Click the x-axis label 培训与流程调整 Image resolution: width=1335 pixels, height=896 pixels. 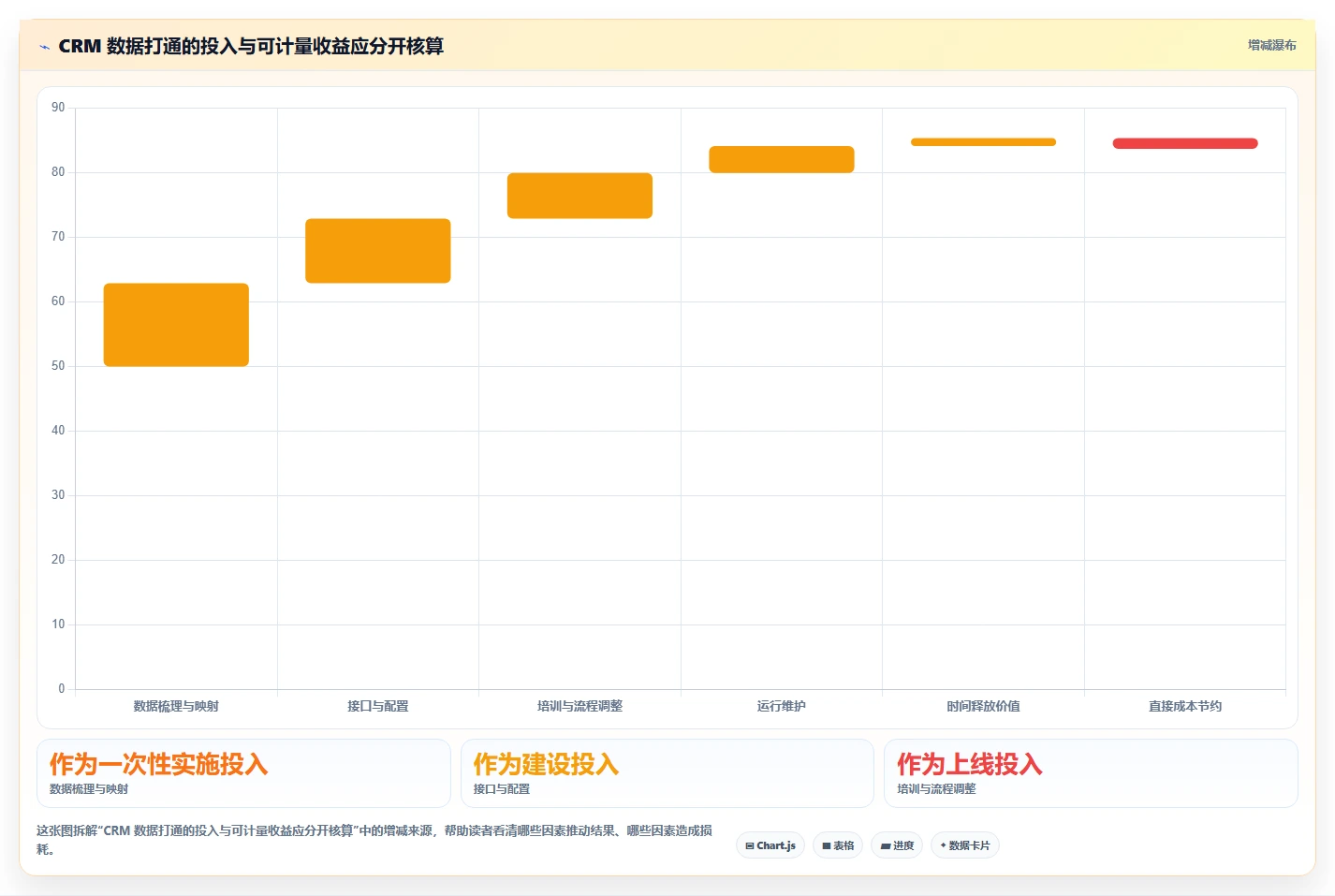(x=579, y=706)
